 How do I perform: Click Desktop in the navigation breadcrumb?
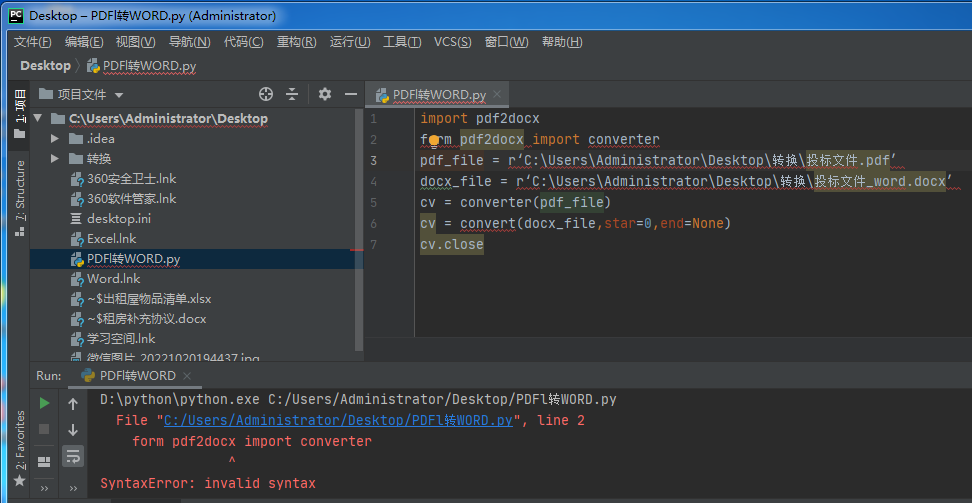click(45, 66)
